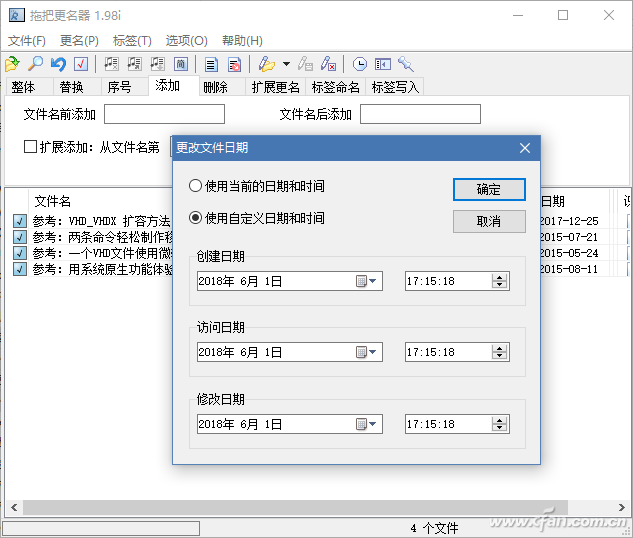Switch to the 扩展更名 tab
Image resolution: width=633 pixels, height=538 pixels.
276,87
